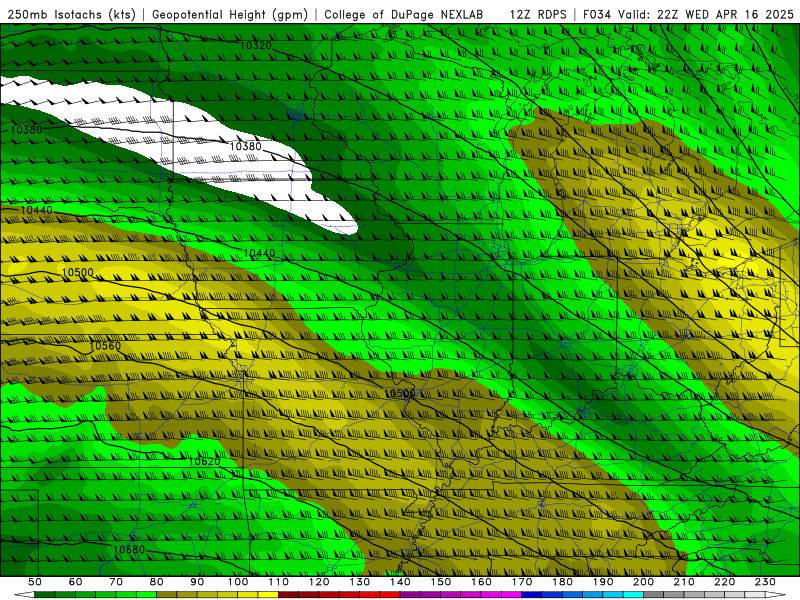Click "College of DuPage NEXLAB" in the header
Viewport: 800px width, 600px height.
pyautogui.click(x=404, y=14)
